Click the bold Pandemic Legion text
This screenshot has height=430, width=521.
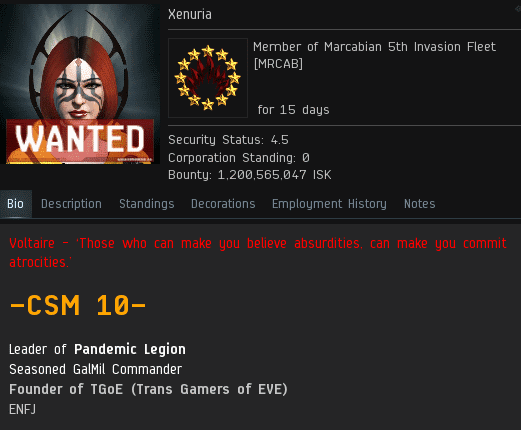[x=130, y=349]
